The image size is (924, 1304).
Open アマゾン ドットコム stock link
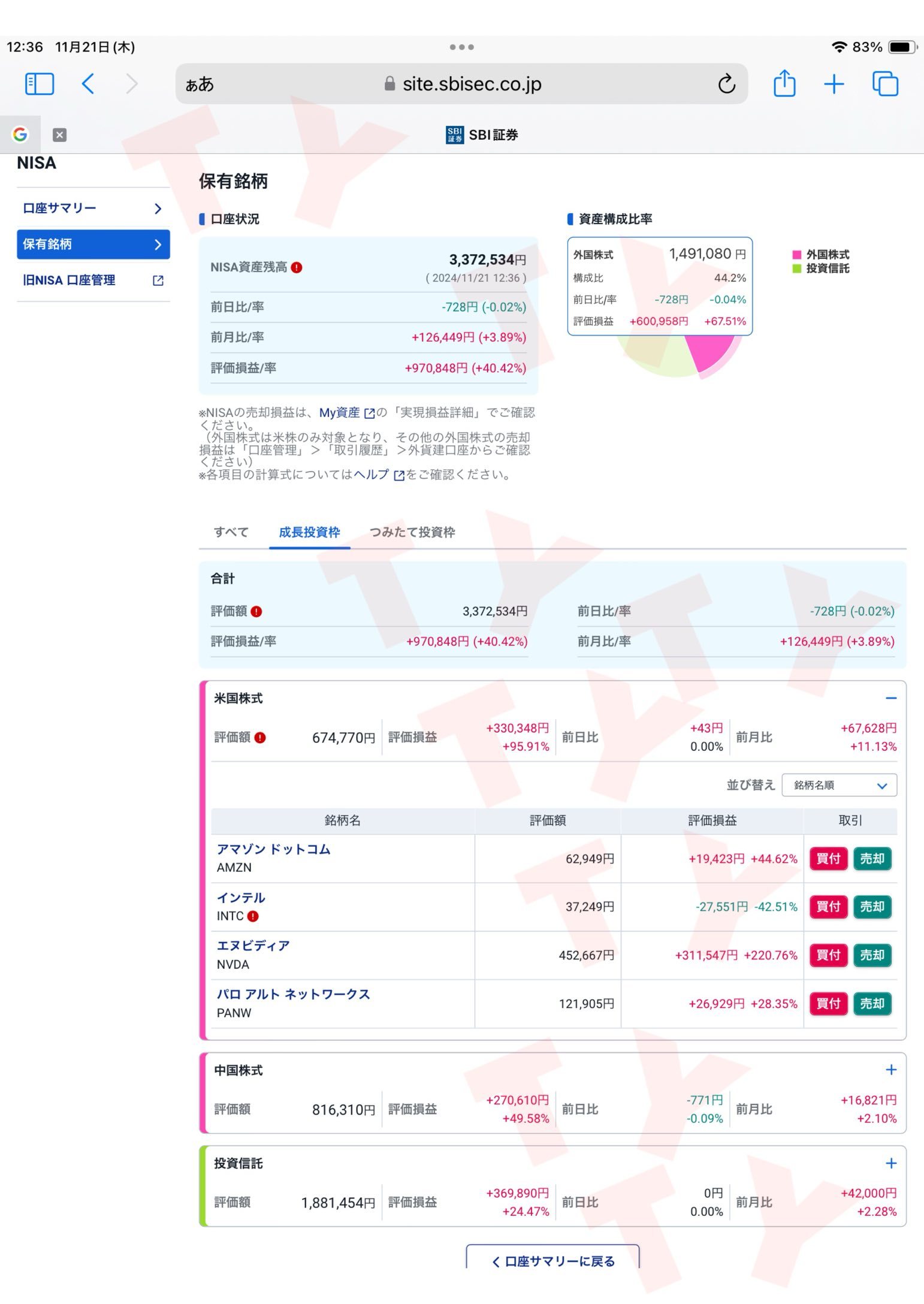273,849
